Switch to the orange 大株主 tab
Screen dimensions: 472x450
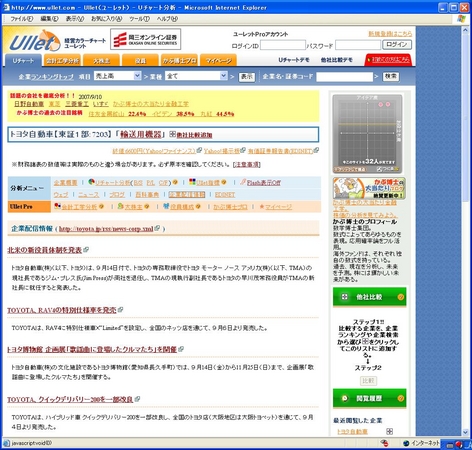click(x=101, y=61)
